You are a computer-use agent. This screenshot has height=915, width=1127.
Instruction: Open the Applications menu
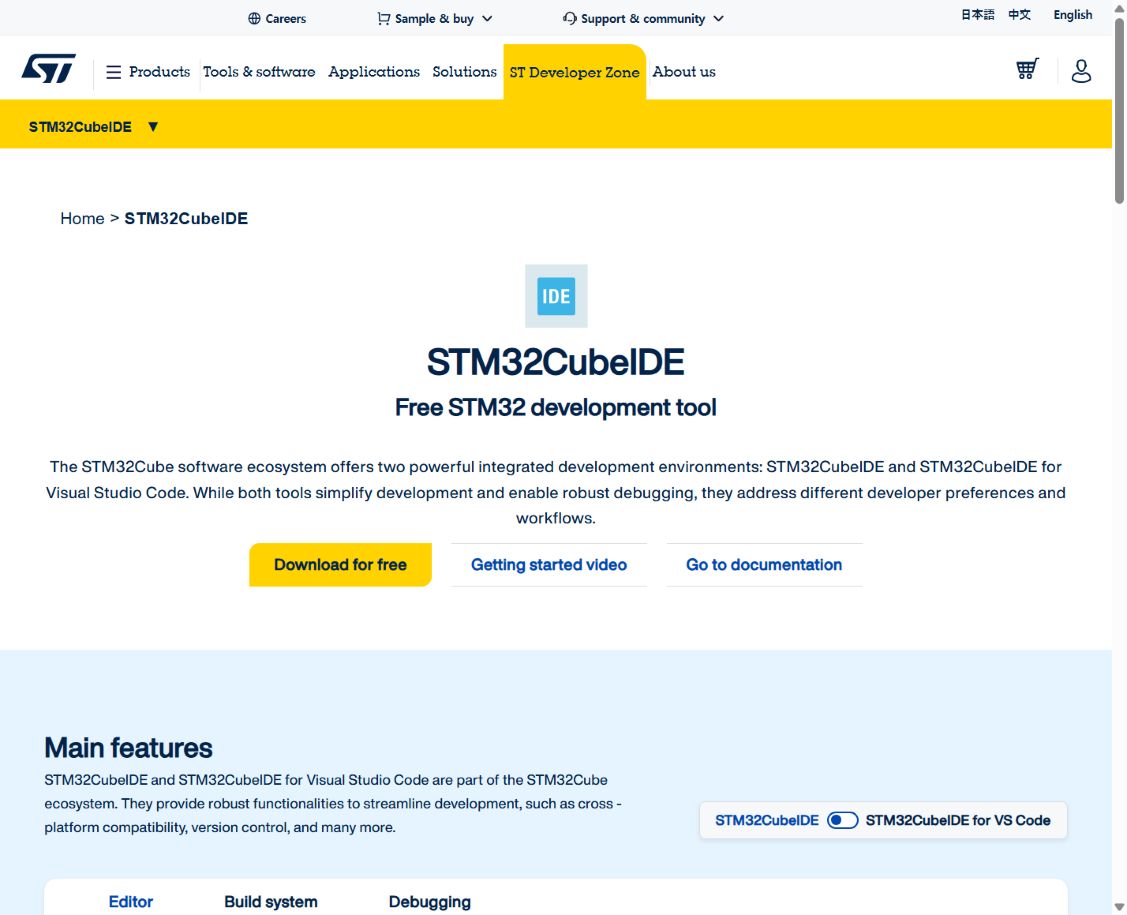click(374, 72)
